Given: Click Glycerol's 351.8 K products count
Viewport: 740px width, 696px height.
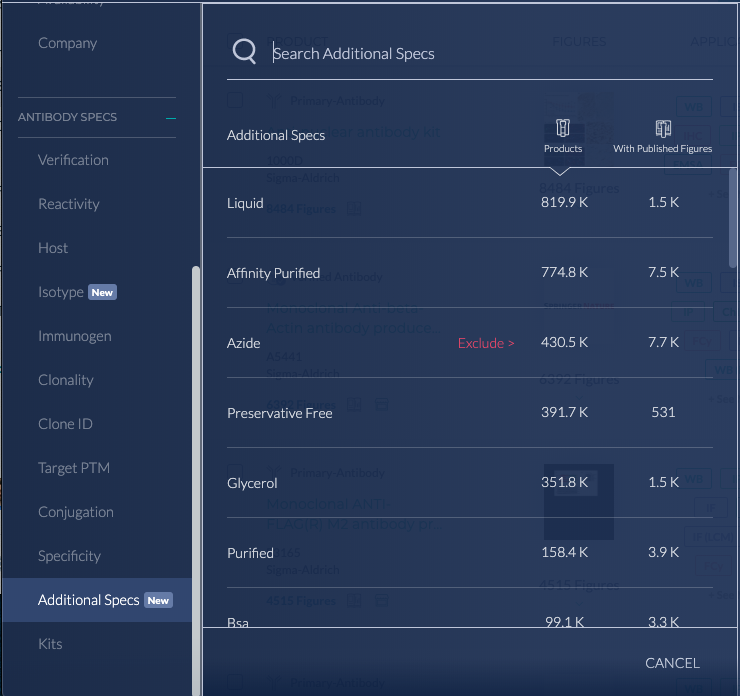Looking at the screenshot, I should tap(564, 482).
